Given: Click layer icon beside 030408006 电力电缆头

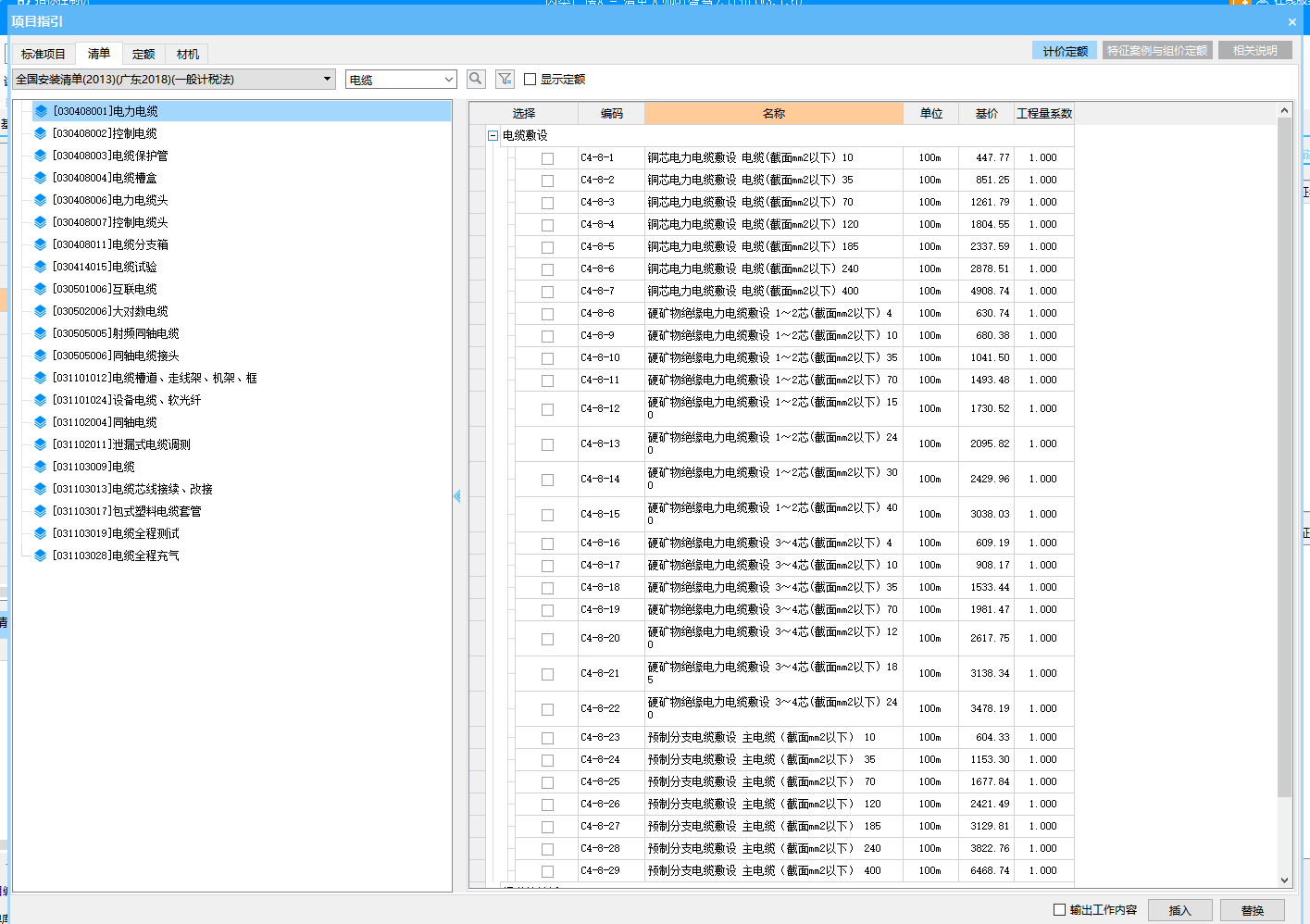Looking at the screenshot, I should coord(41,200).
